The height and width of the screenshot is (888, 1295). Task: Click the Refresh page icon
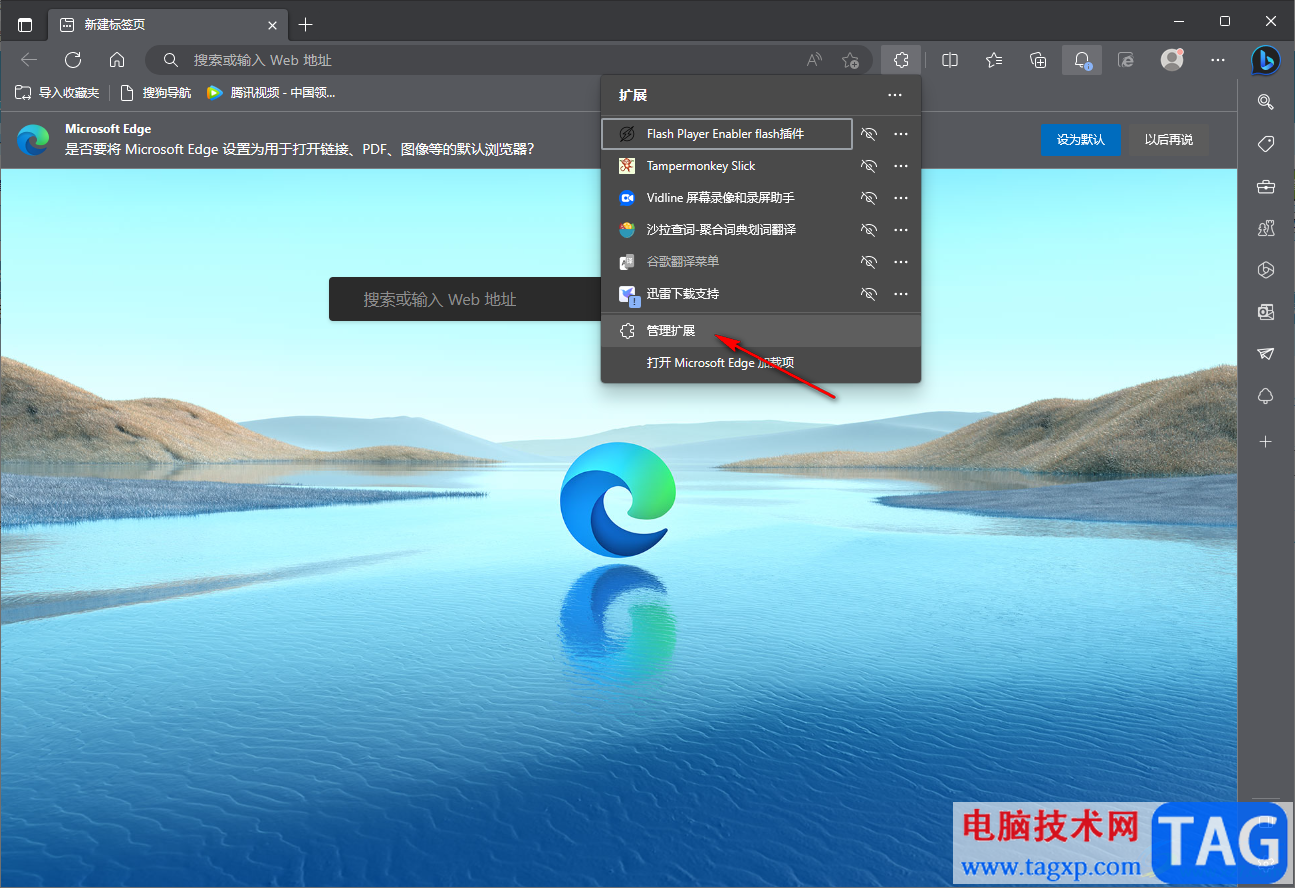(x=73, y=60)
